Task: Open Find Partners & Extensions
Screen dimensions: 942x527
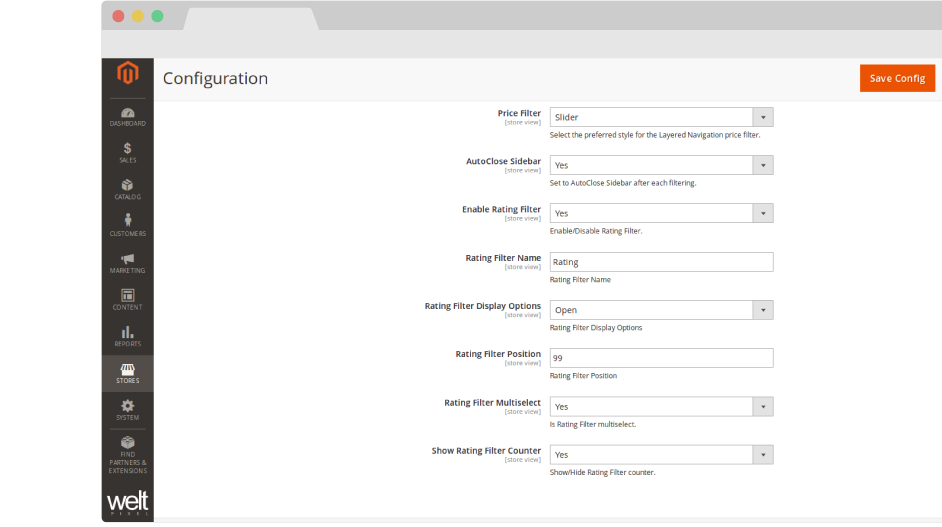Action: tap(127, 453)
